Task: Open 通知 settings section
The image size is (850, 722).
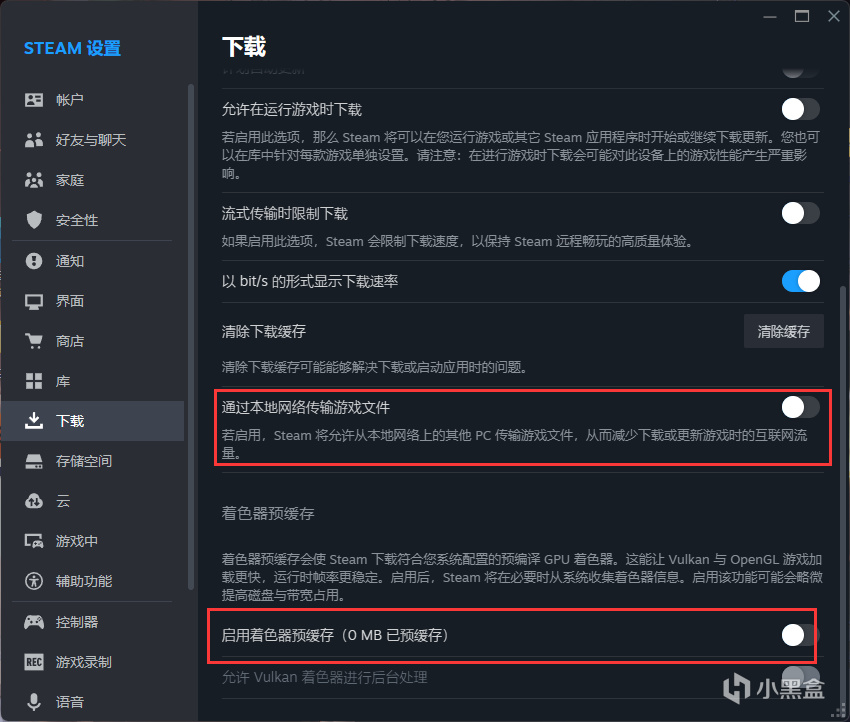Action: pos(93,261)
